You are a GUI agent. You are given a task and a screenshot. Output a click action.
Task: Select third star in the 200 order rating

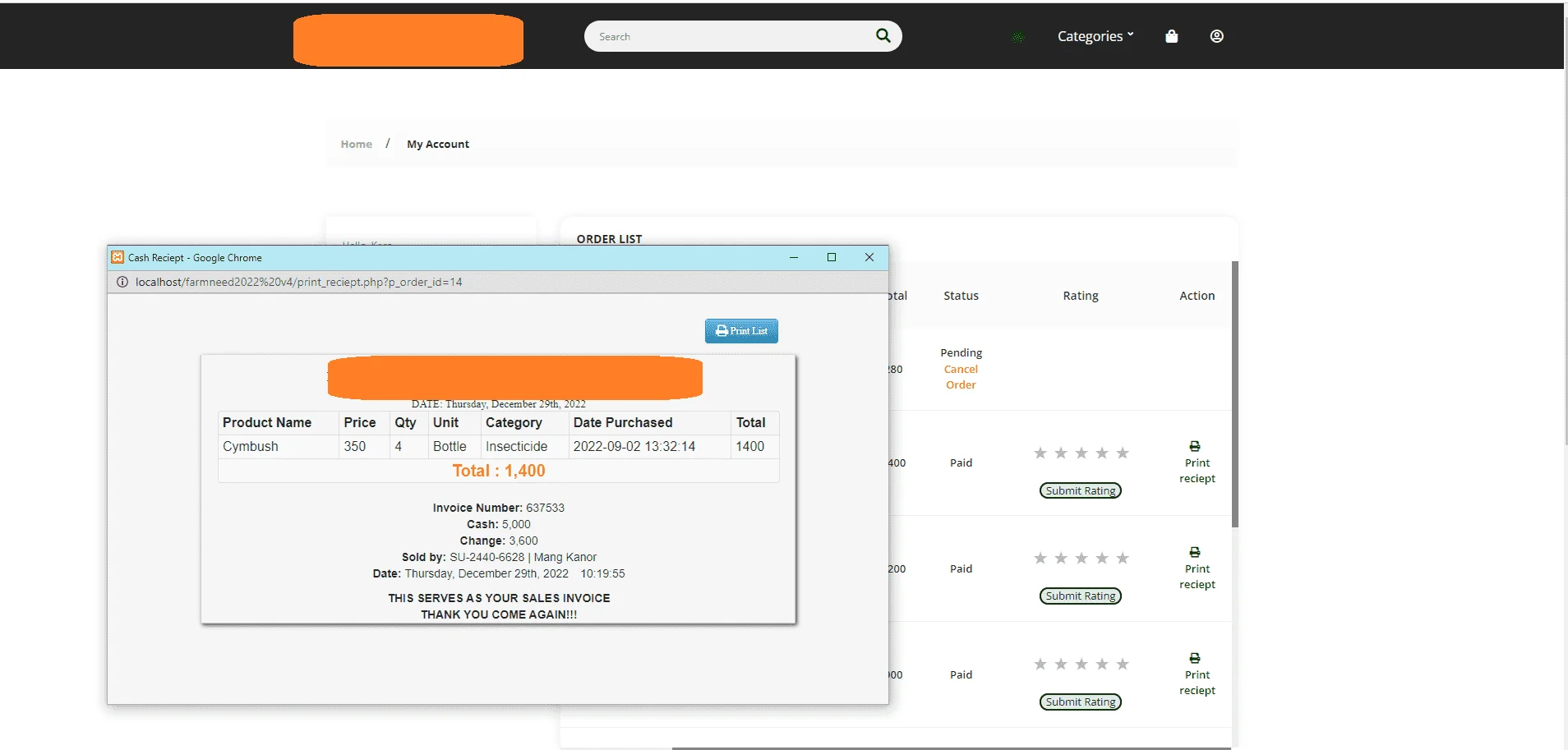coord(1081,558)
